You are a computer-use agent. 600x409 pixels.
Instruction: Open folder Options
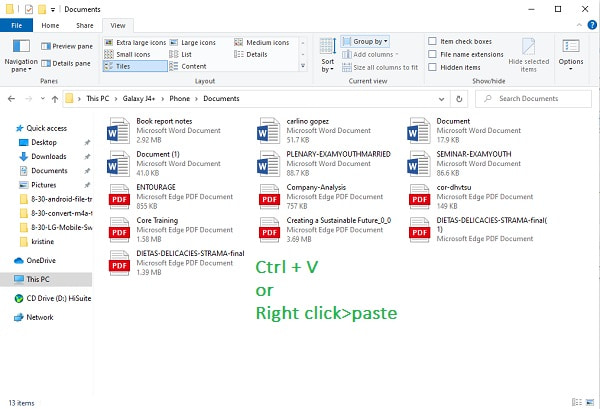coord(571,55)
